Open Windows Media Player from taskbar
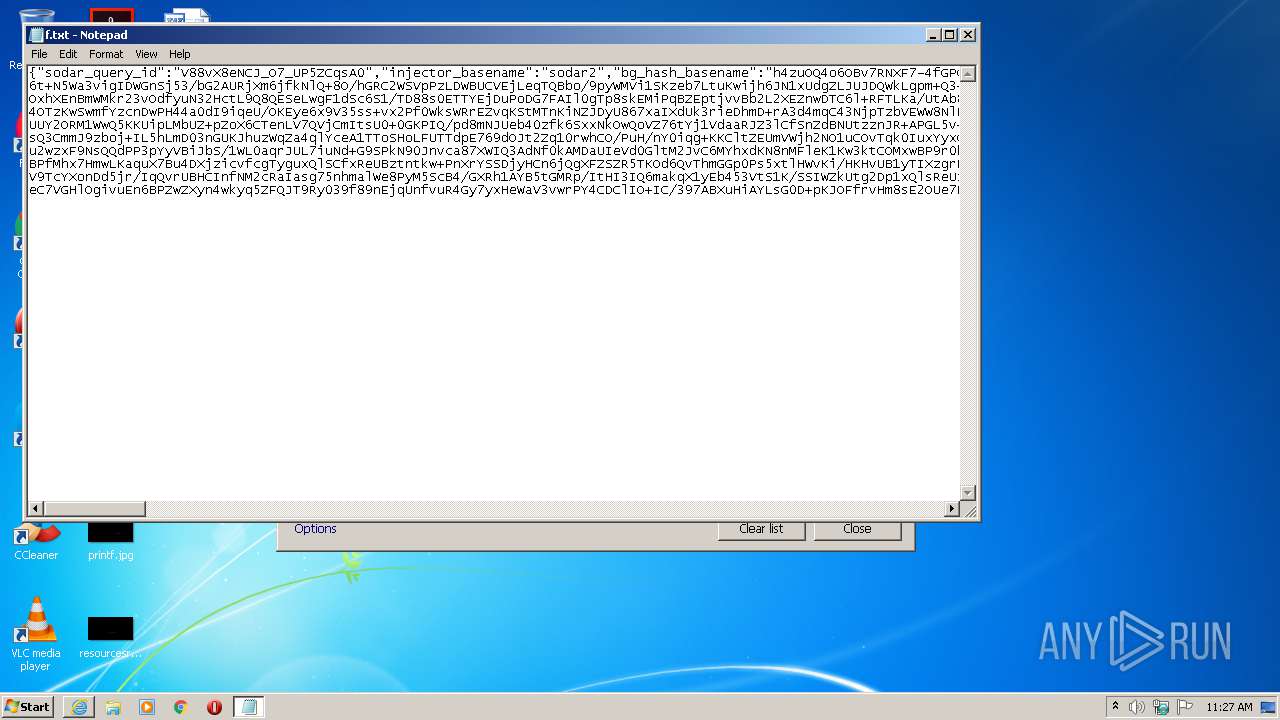 (x=147, y=707)
